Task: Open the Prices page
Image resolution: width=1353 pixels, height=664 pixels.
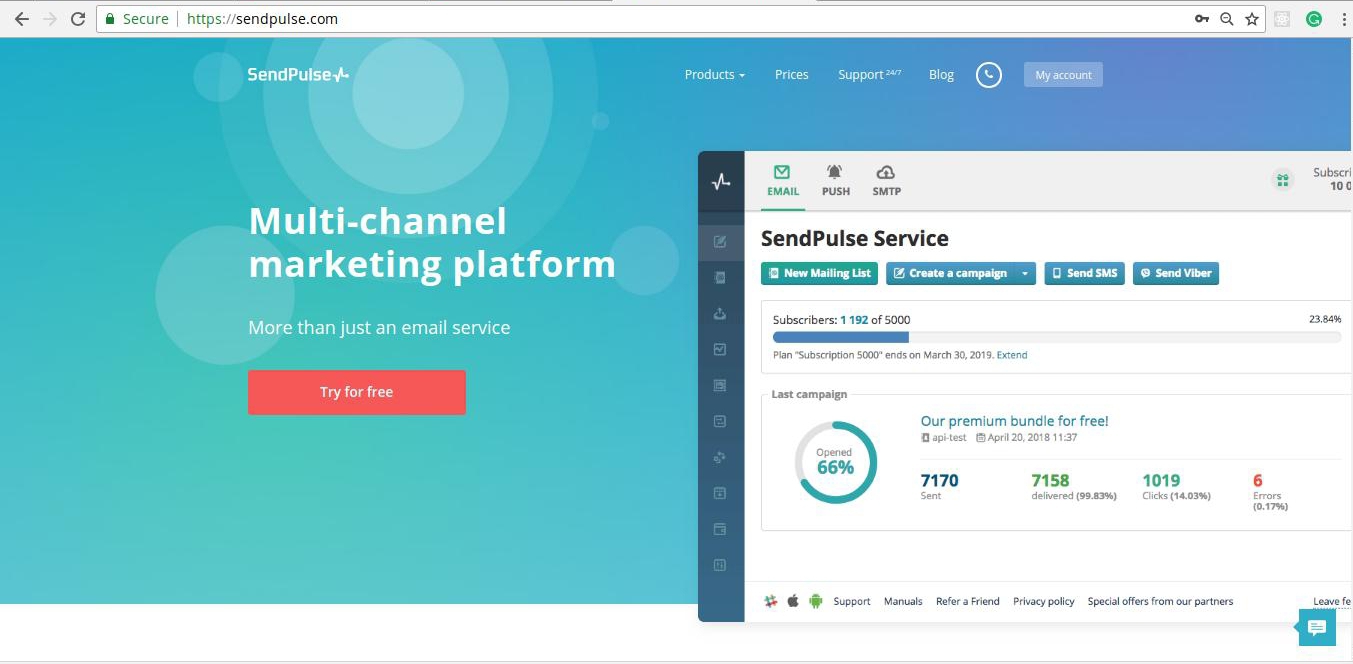Action: pos(791,75)
